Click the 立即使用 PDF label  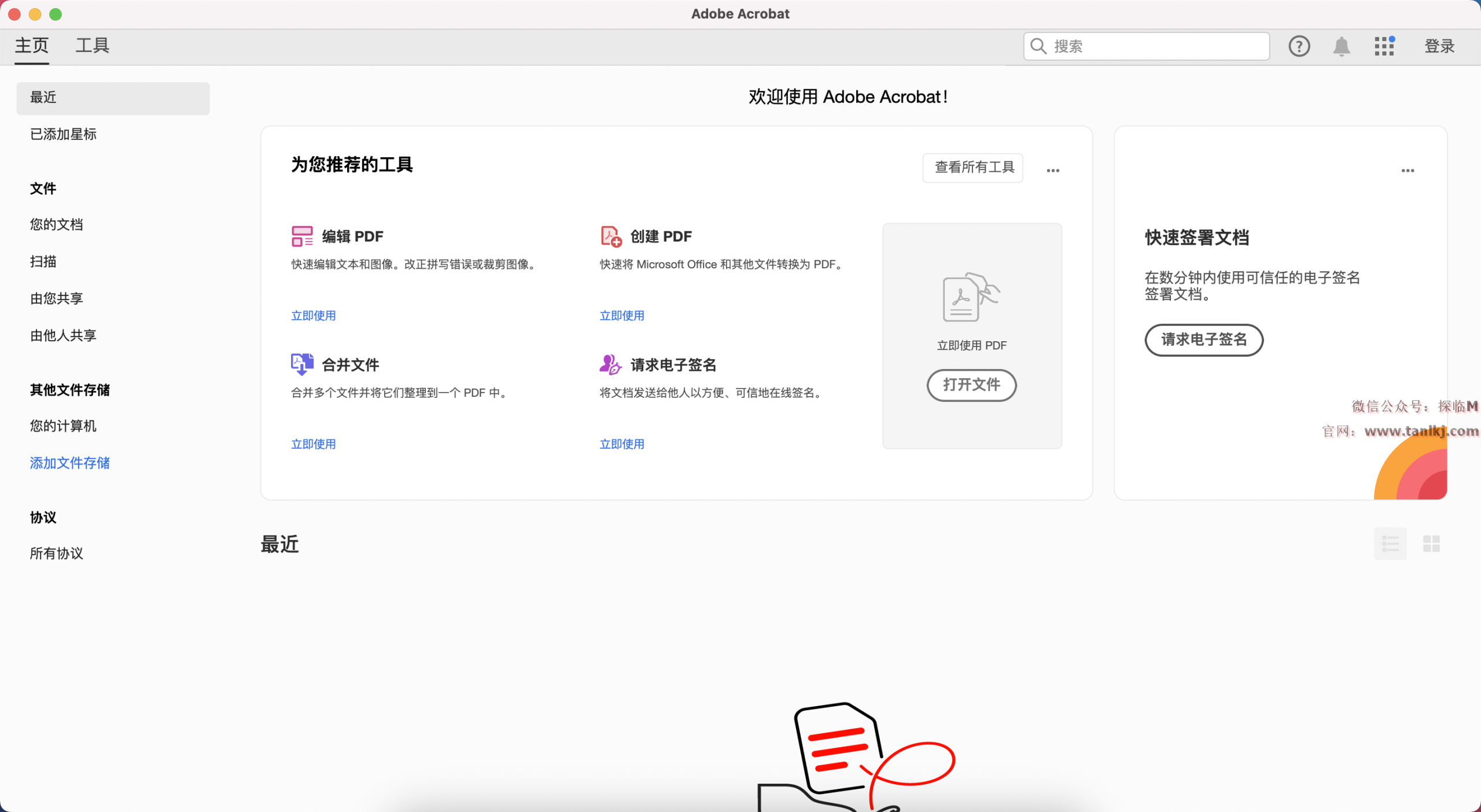pyautogui.click(x=972, y=345)
